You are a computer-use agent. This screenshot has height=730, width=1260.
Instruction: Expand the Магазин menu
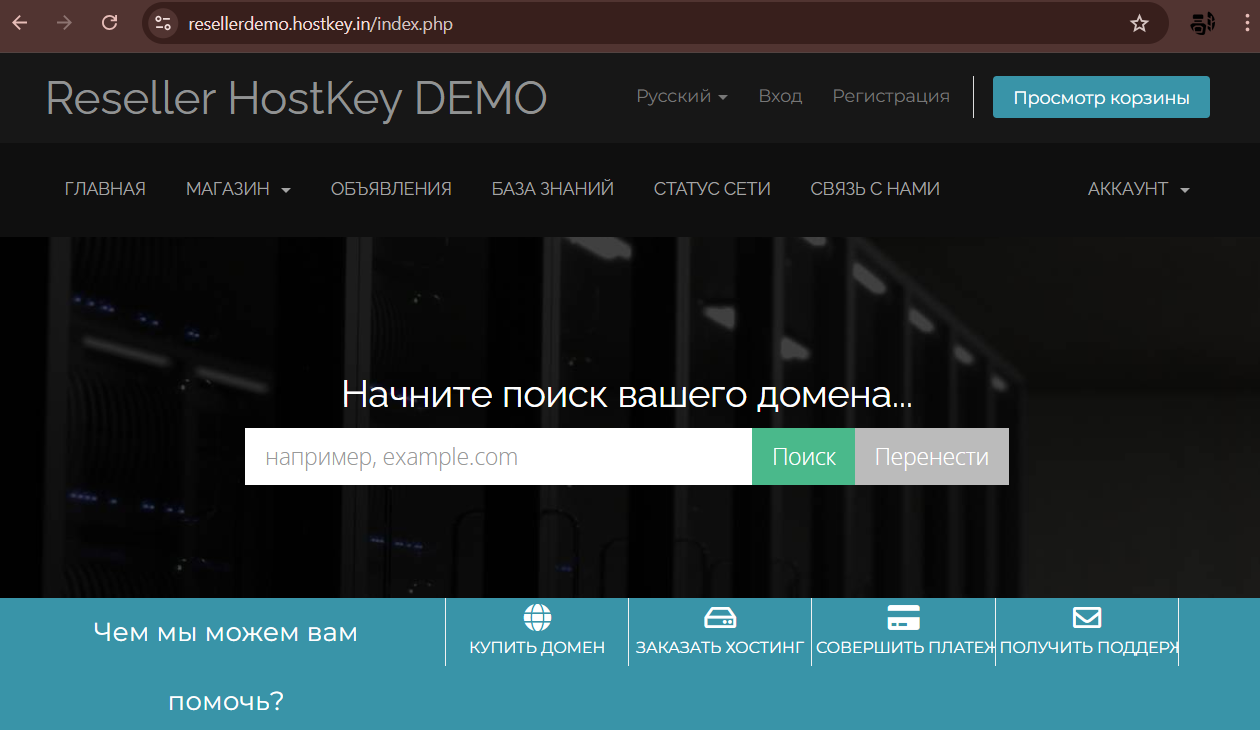coord(238,189)
